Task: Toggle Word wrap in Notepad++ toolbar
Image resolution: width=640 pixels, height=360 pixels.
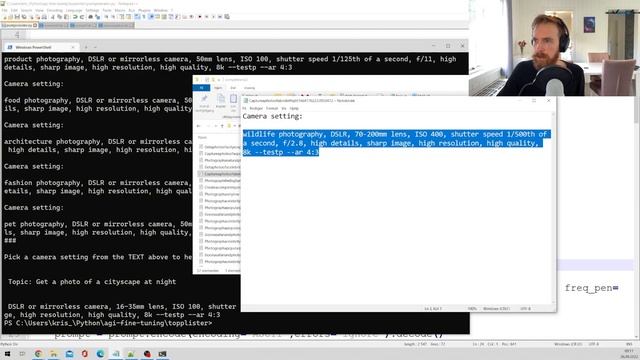Action: [137, 17]
